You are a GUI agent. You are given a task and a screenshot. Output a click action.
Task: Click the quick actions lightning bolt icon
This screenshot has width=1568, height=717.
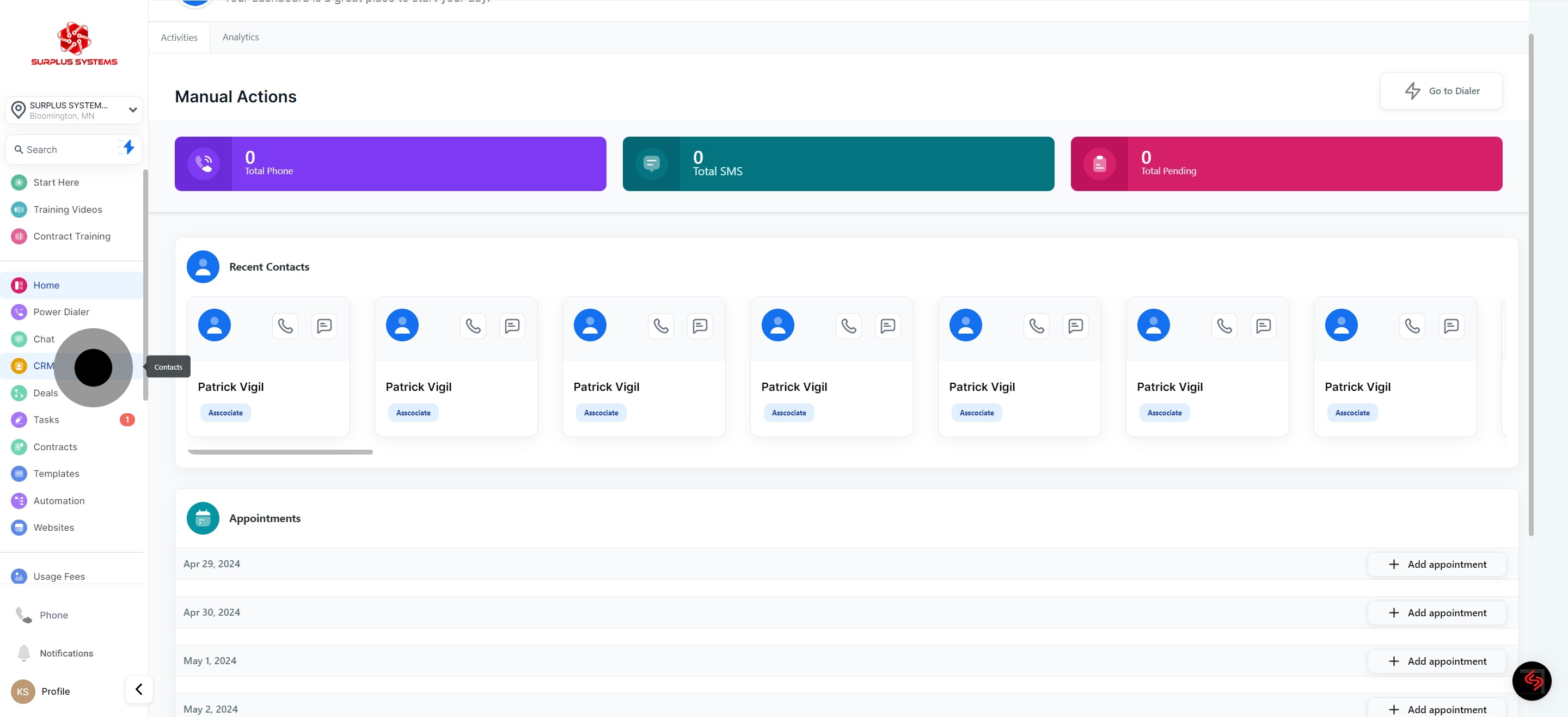[x=128, y=148]
